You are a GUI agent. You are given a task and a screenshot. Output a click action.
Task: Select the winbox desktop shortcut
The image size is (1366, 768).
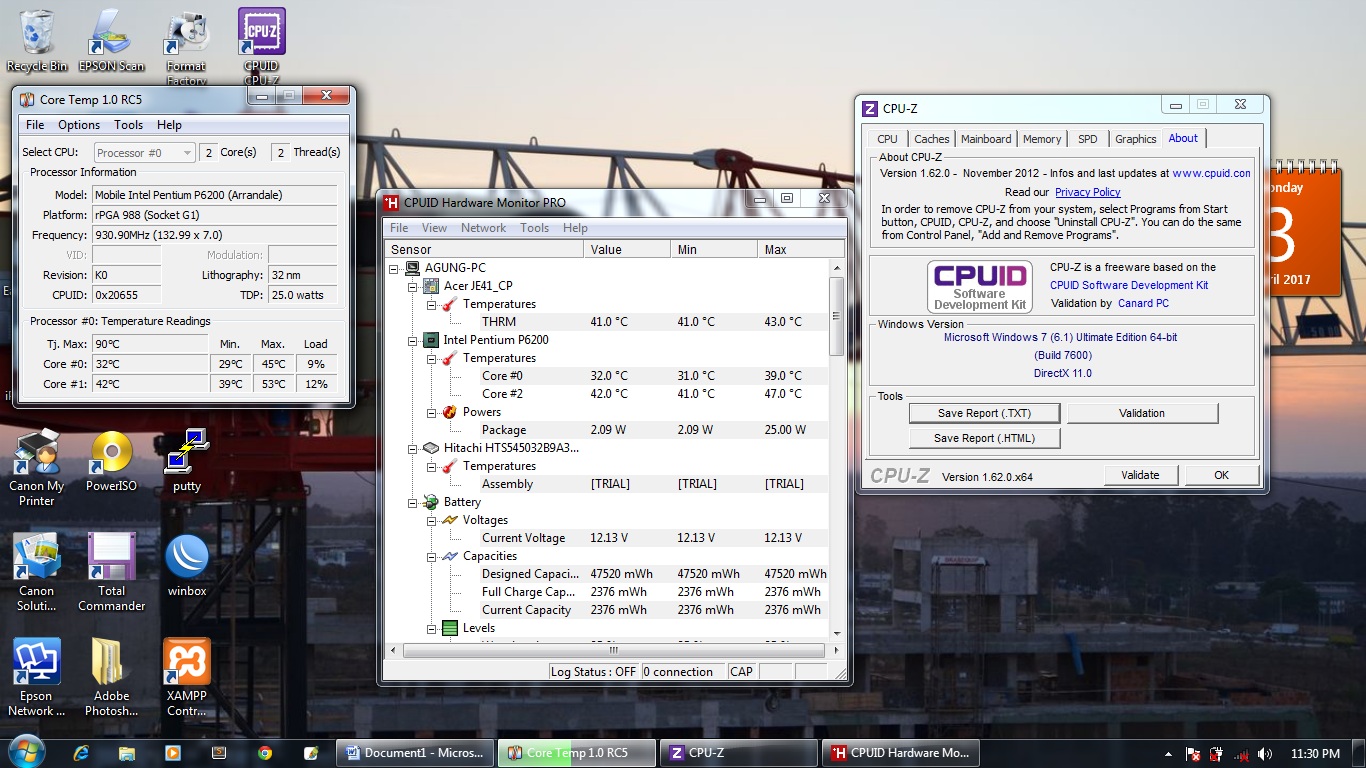pos(187,565)
